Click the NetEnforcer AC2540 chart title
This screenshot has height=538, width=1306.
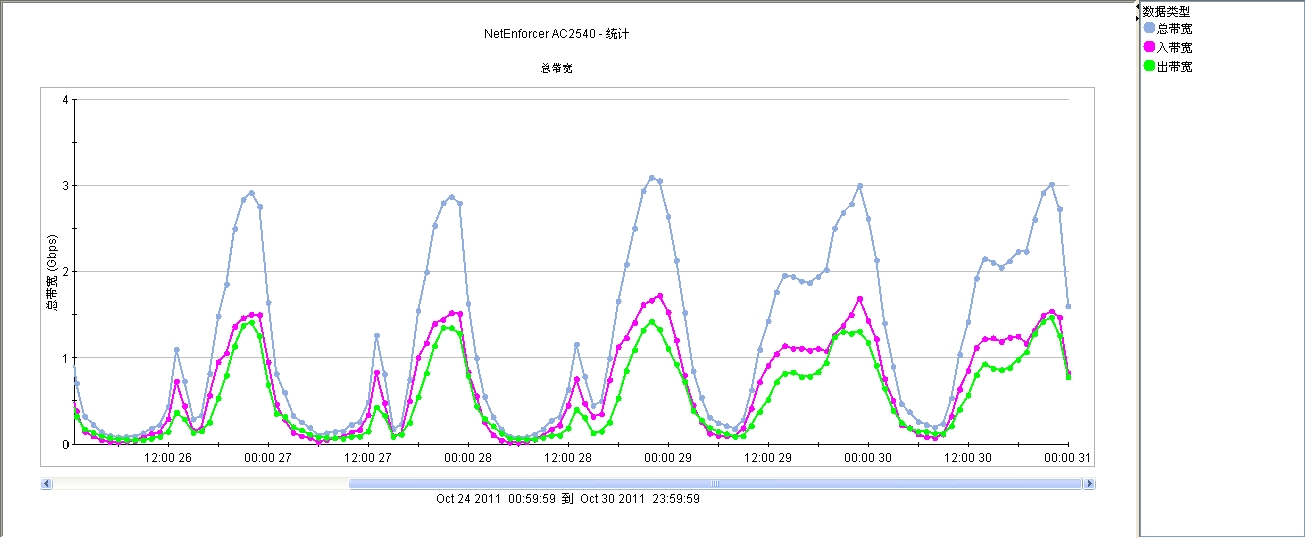556,34
